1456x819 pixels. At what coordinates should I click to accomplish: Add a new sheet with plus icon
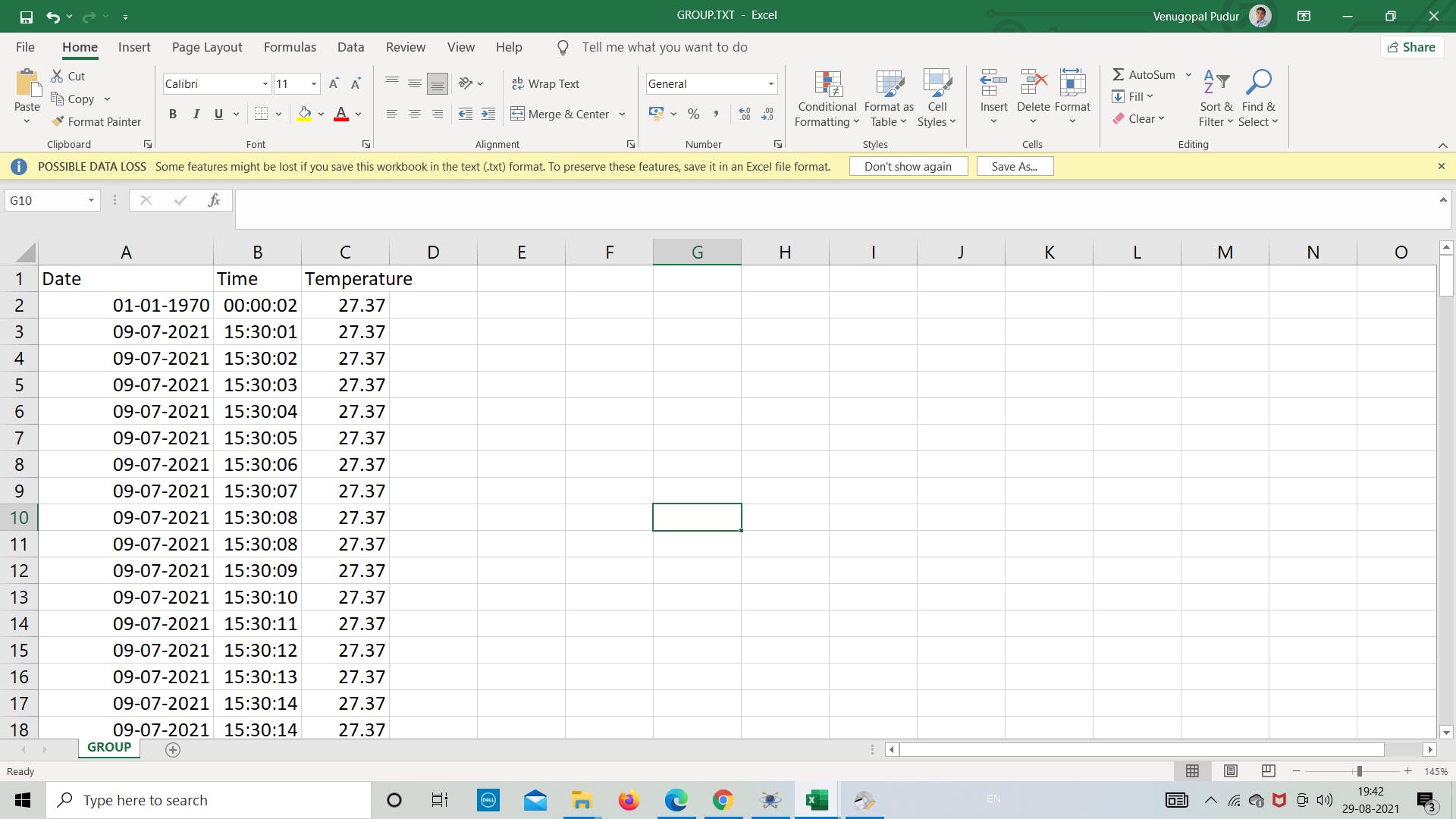pos(173,750)
